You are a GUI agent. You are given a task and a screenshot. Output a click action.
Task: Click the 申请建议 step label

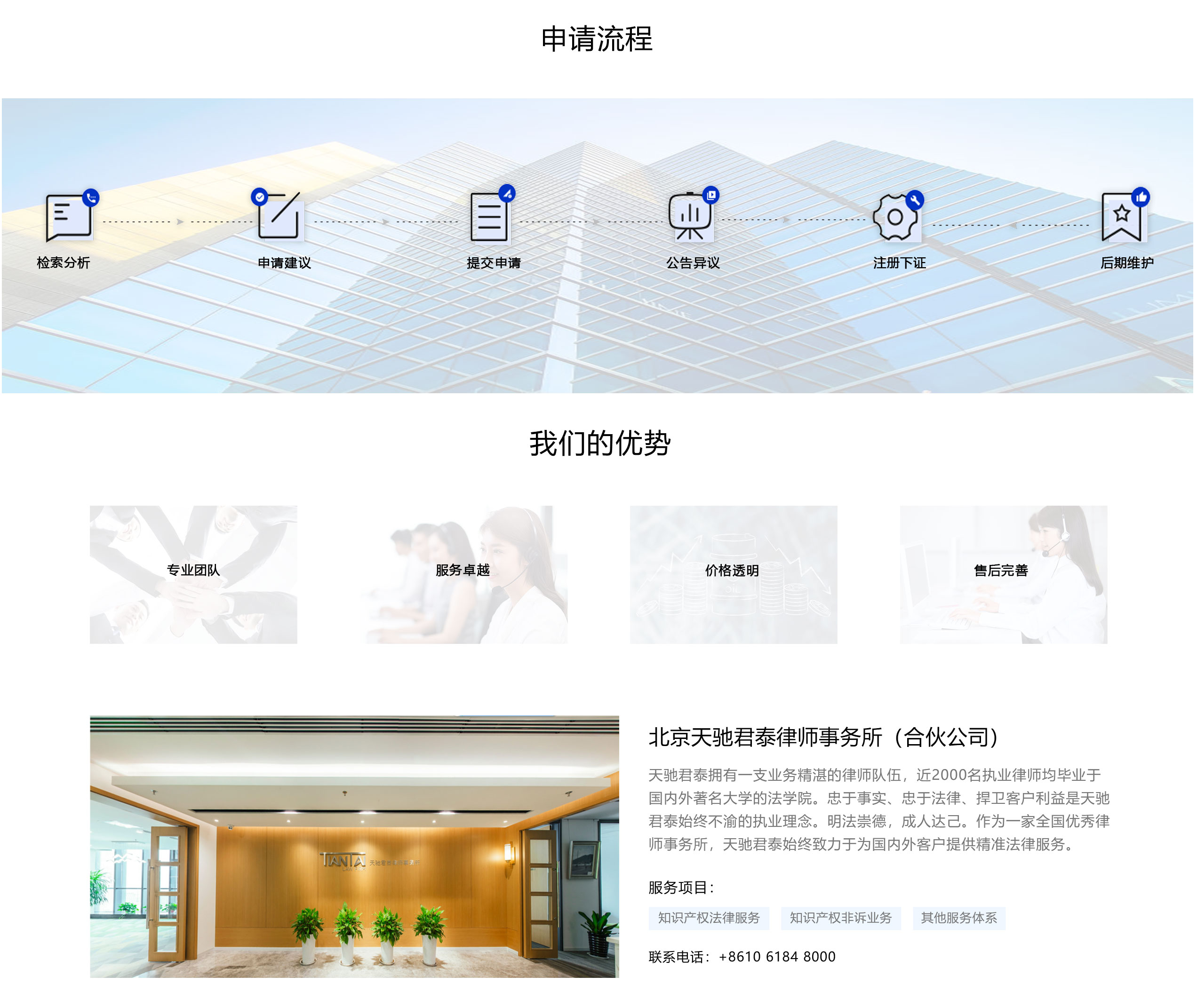[x=285, y=263]
